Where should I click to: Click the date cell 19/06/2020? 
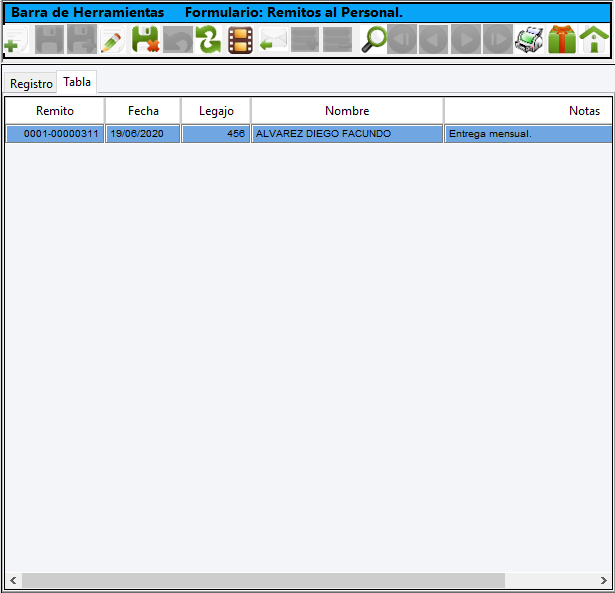tap(143, 134)
